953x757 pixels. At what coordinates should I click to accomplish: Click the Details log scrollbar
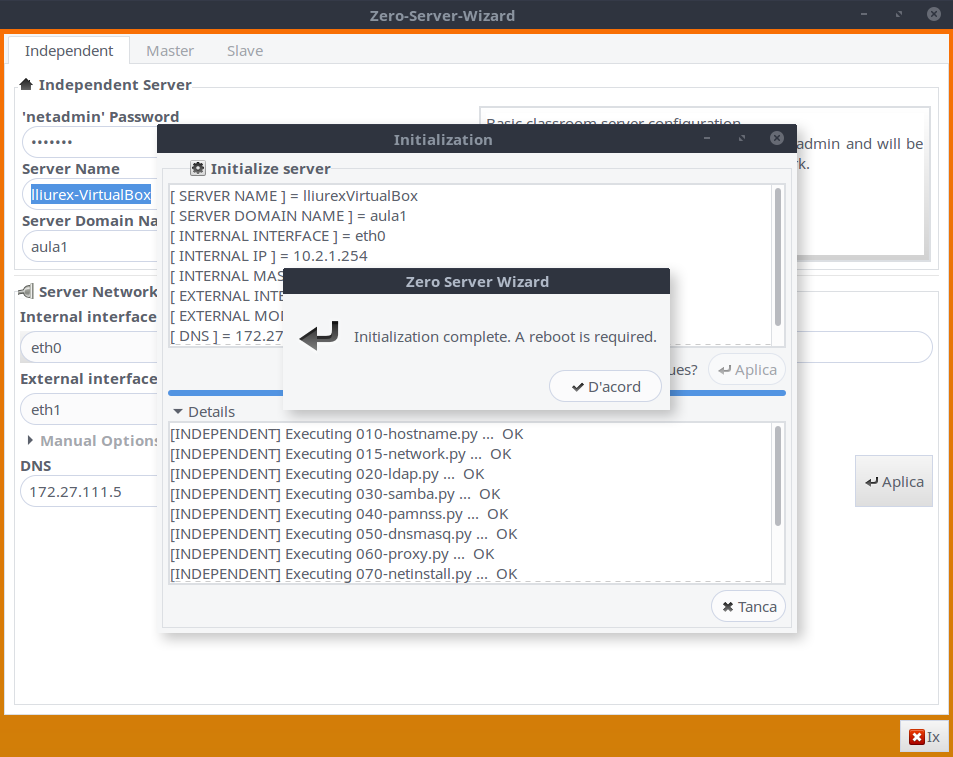[778, 476]
